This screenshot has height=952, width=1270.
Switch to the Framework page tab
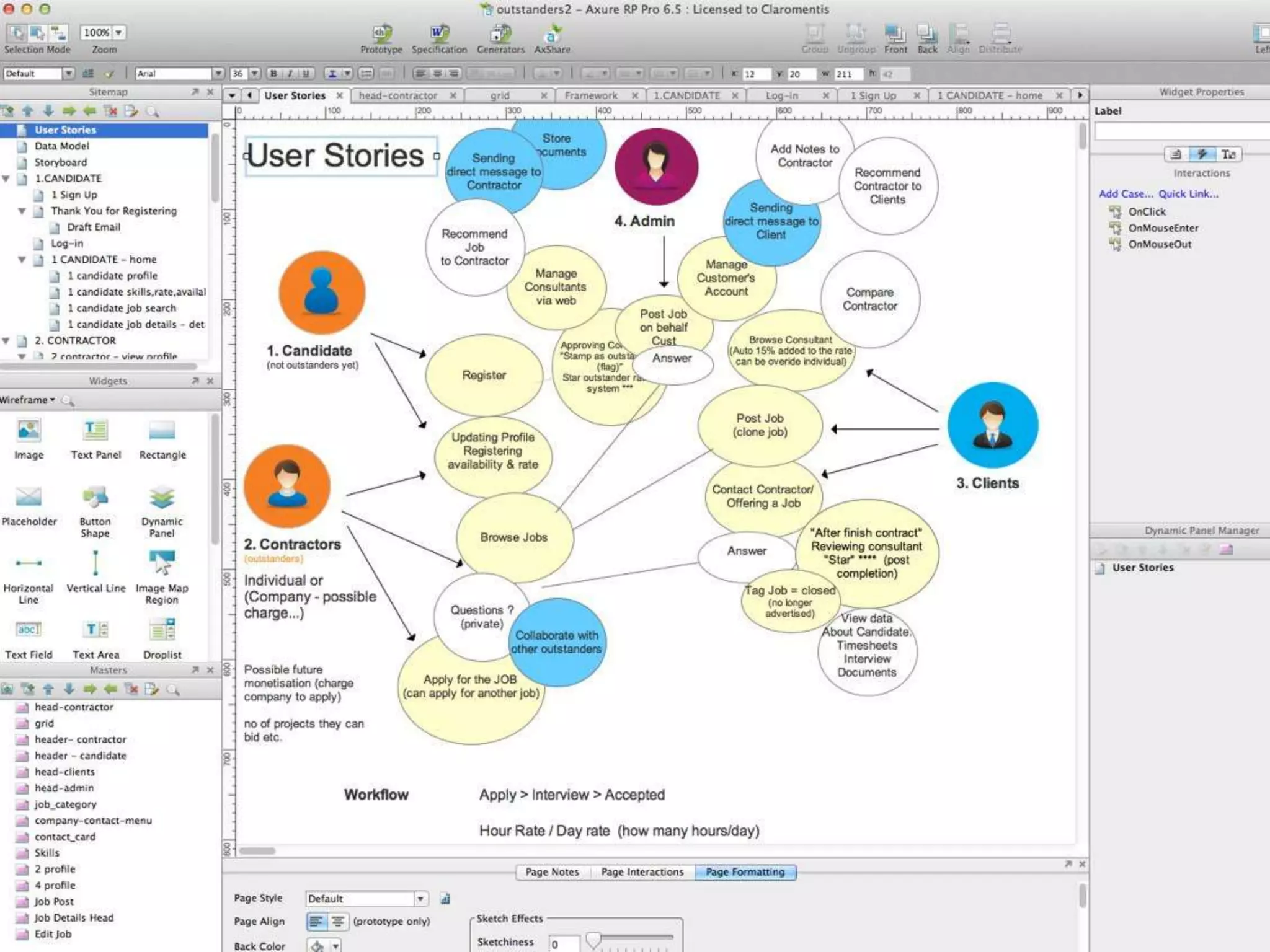click(590, 95)
